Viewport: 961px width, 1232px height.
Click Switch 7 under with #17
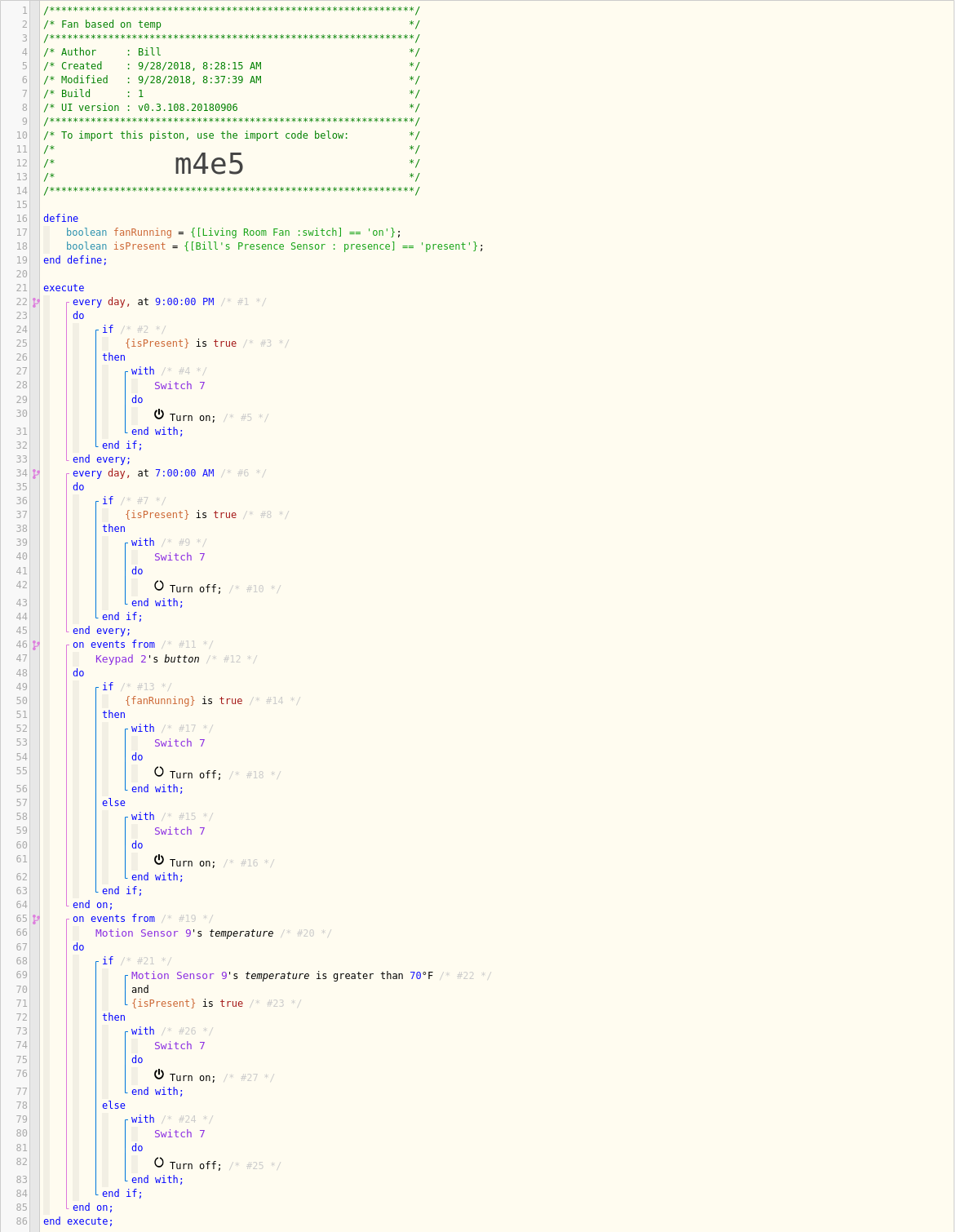179,743
